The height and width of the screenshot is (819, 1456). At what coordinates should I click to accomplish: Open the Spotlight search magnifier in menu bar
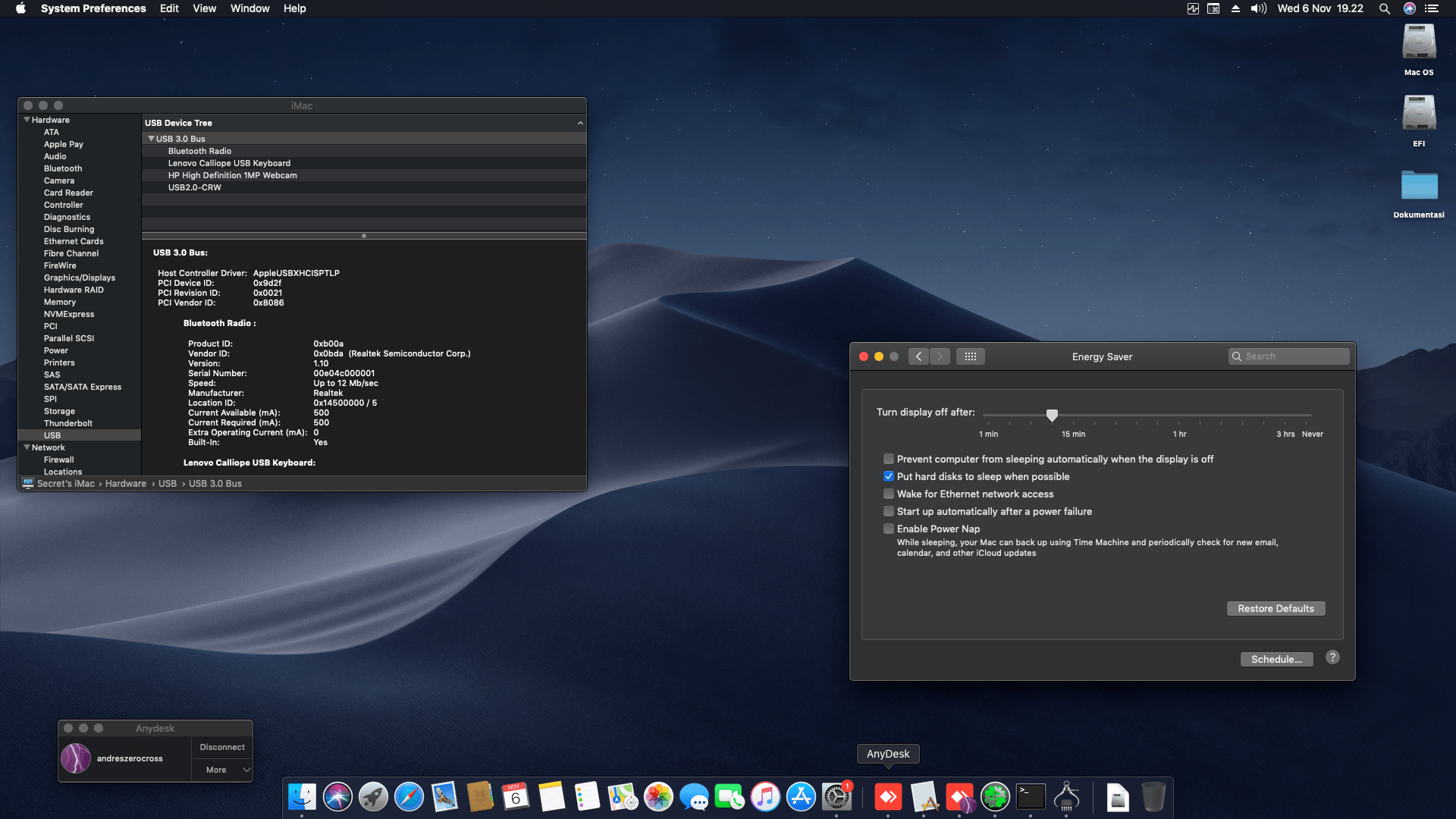tap(1385, 8)
